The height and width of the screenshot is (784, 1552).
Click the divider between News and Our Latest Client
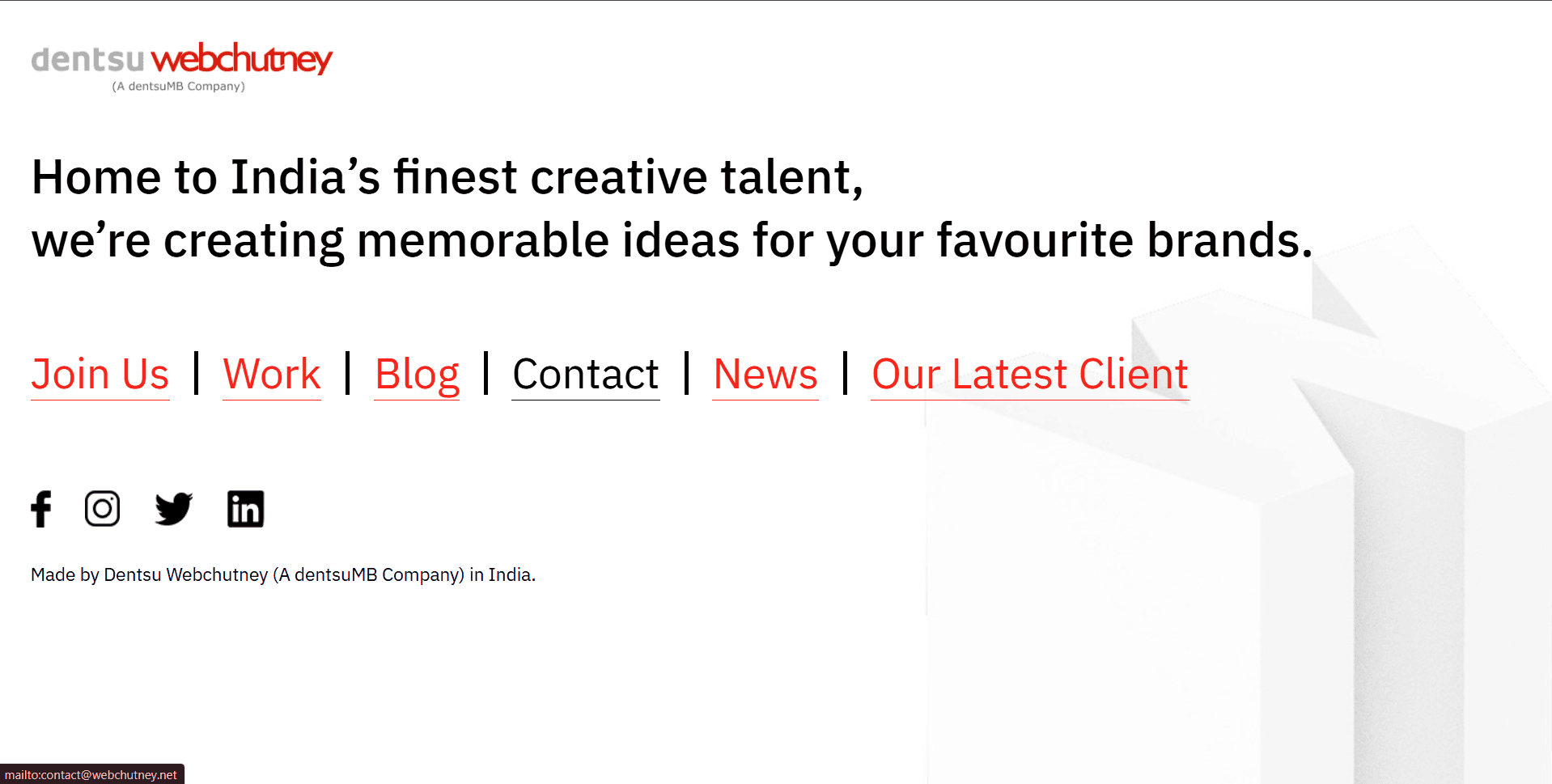845,373
